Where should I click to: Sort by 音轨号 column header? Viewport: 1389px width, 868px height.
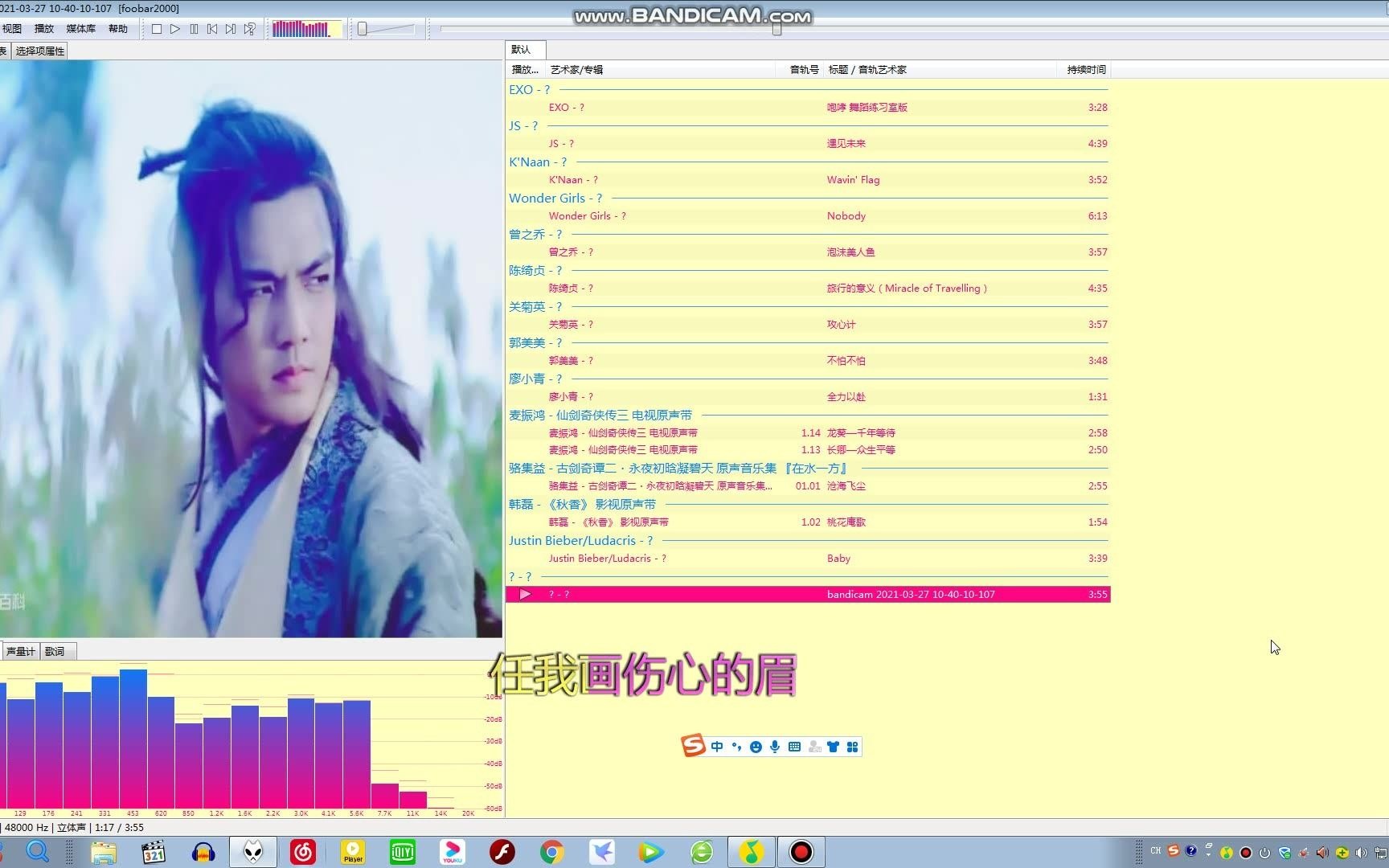tap(800, 70)
